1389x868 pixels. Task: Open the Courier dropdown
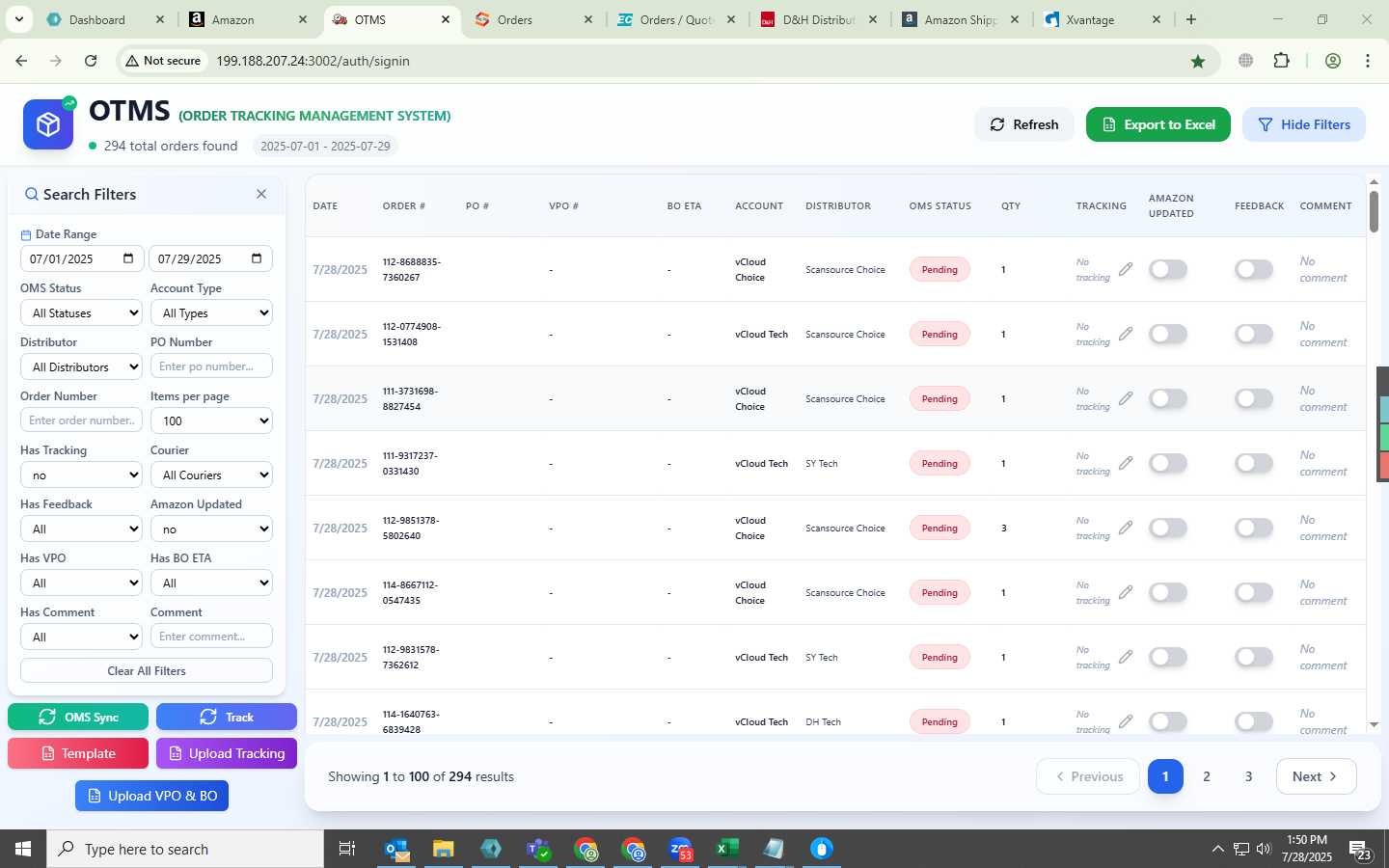211,475
